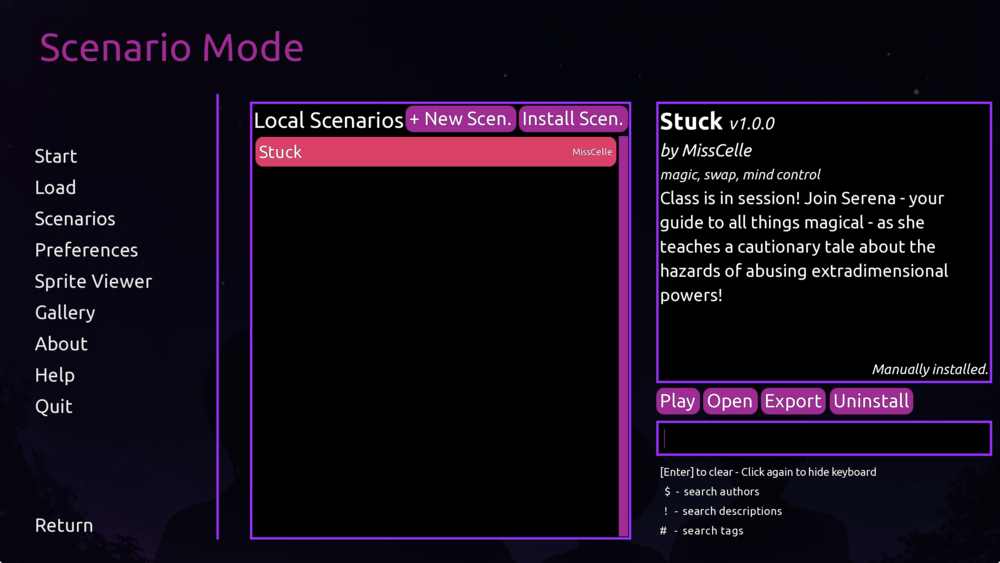
Task: Open the Gallery menu item
Action: [65, 312]
